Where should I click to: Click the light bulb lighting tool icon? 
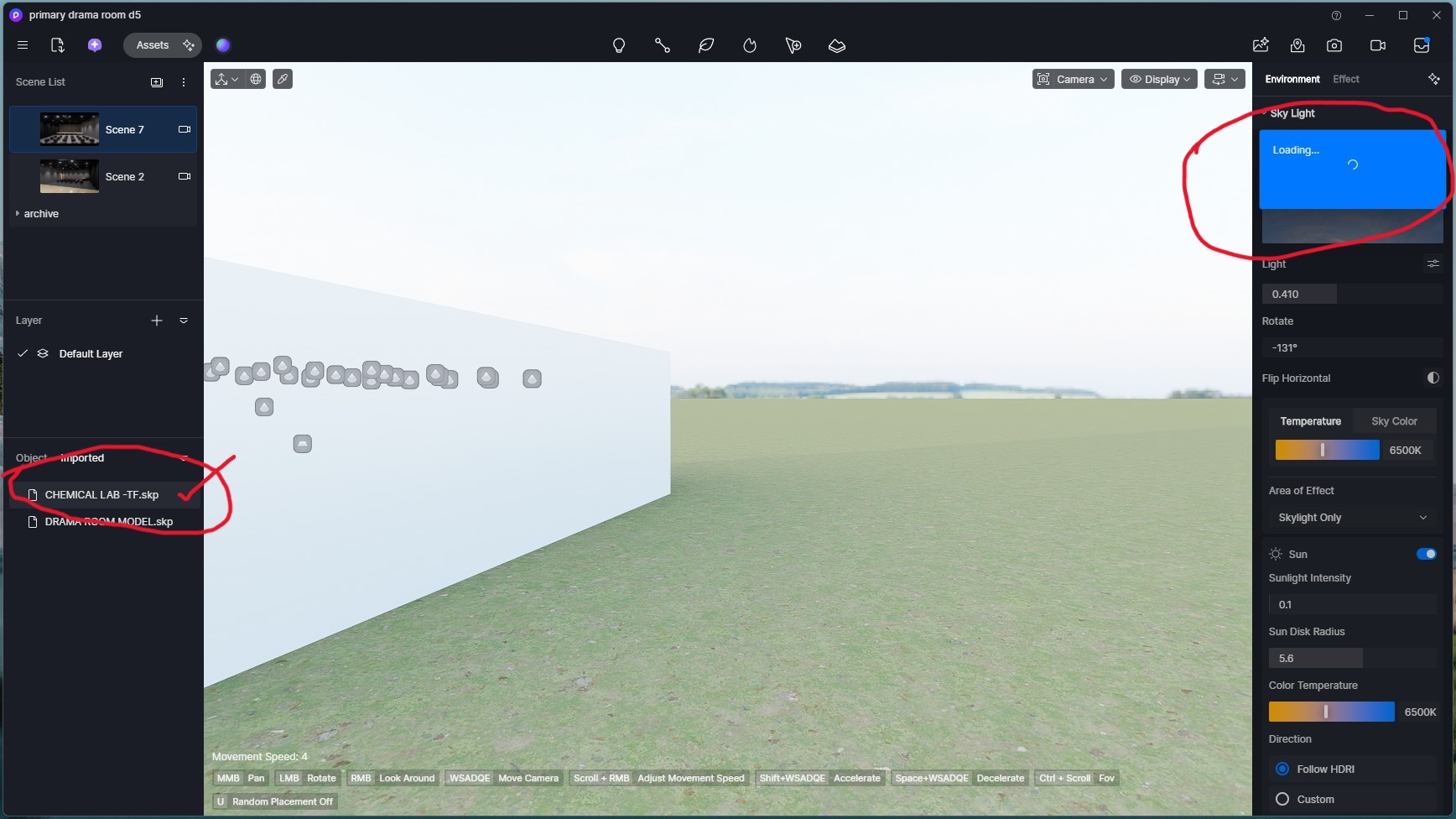[619, 45]
